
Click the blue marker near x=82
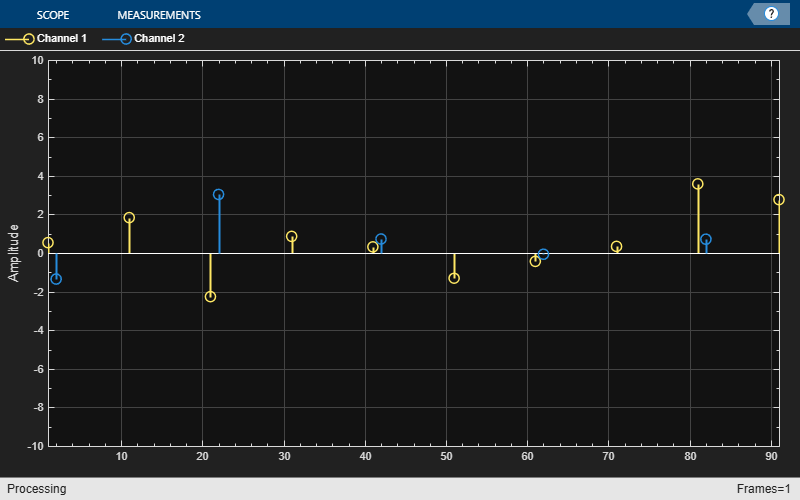click(706, 240)
